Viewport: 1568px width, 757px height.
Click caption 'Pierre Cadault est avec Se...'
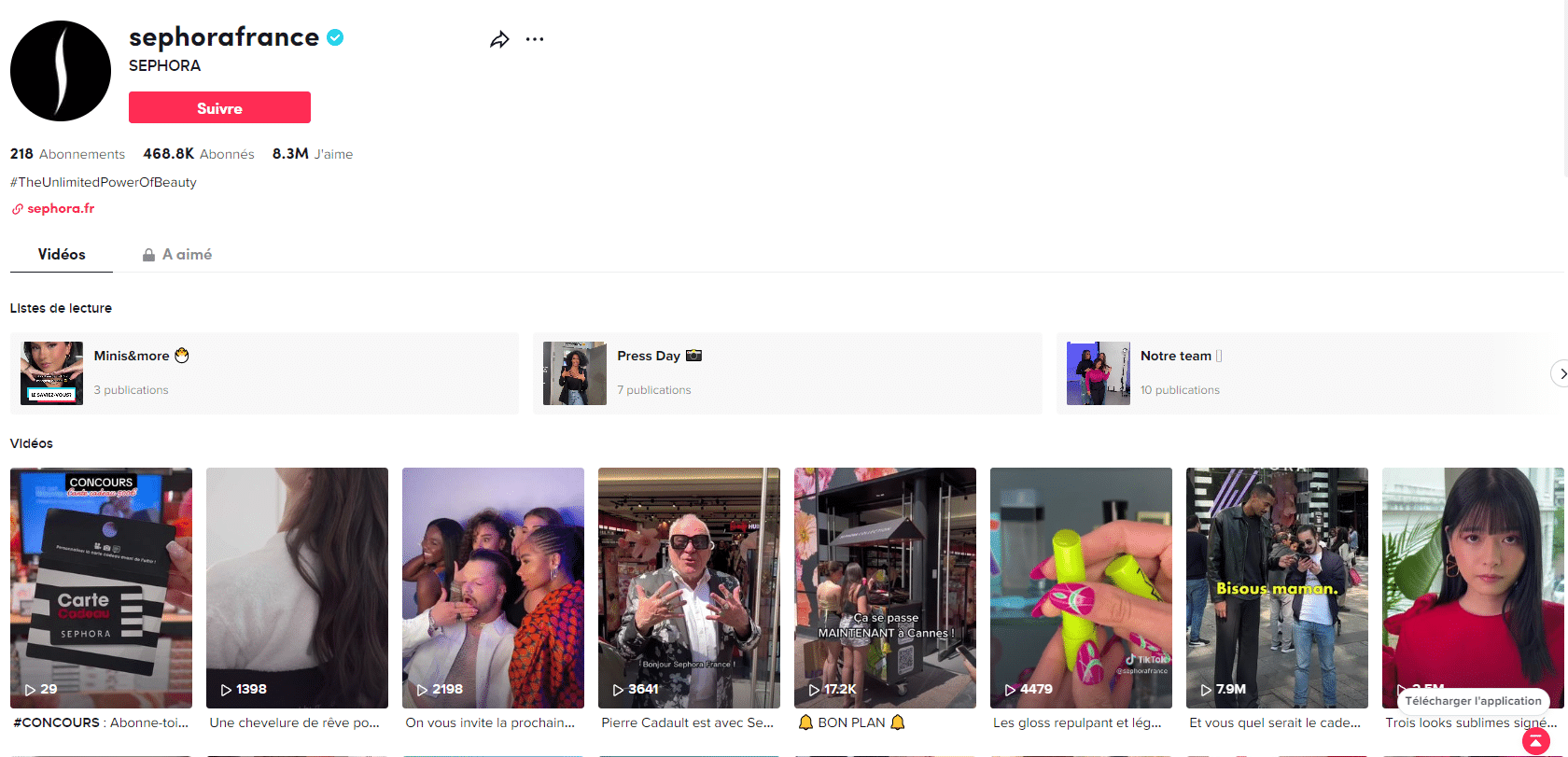(688, 722)
